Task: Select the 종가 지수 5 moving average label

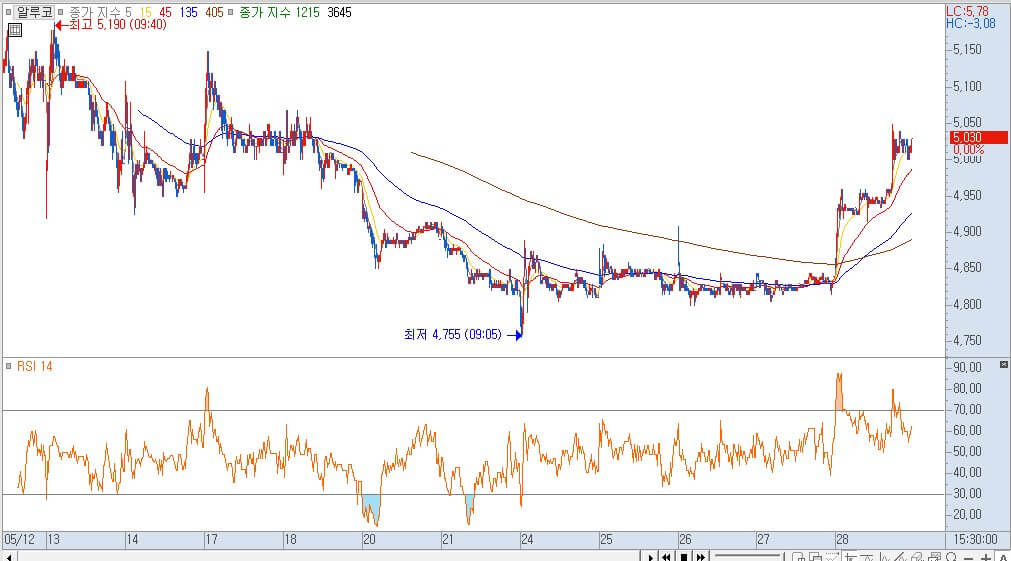Action: point(101,12)
